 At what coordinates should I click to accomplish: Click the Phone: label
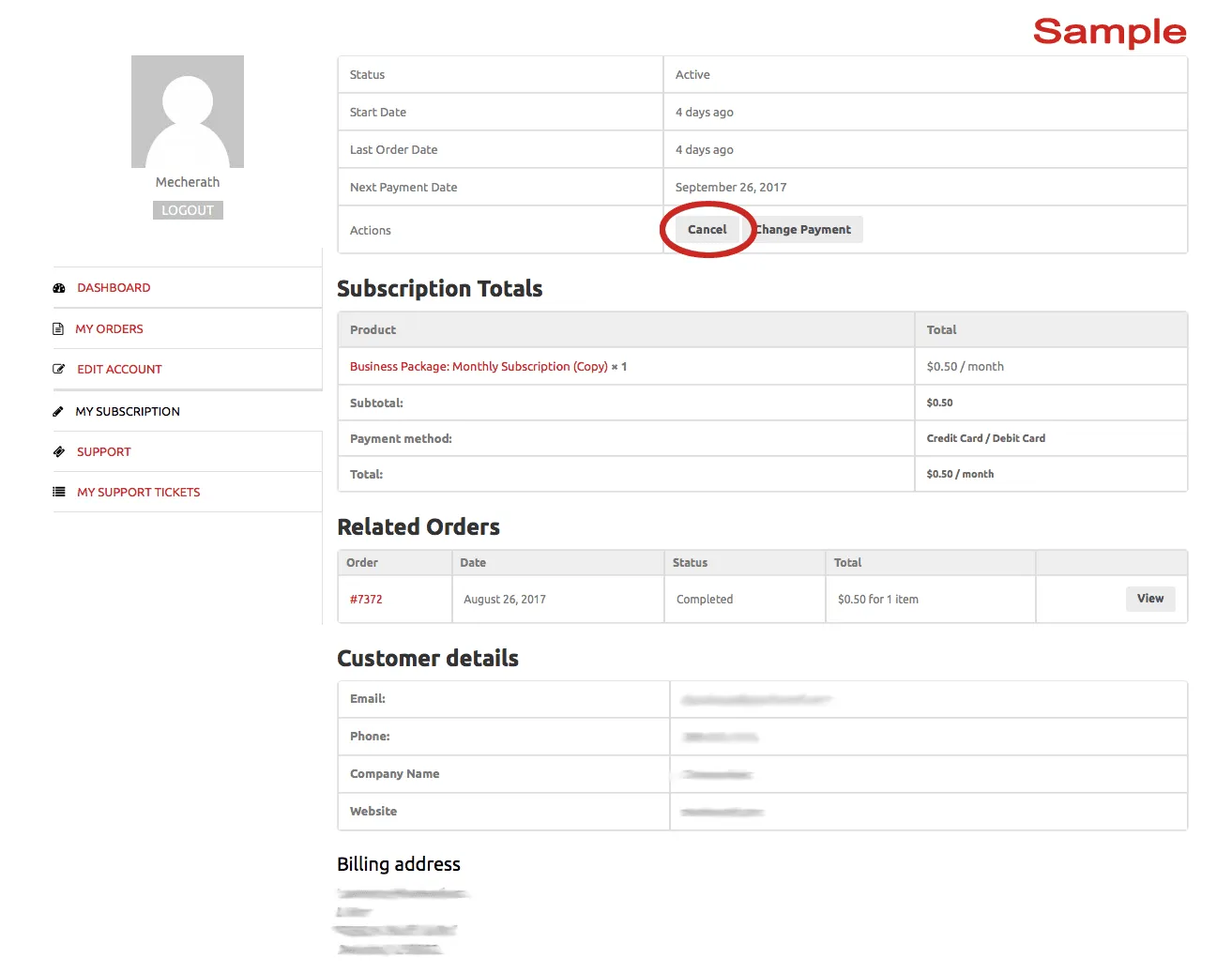tap(370, 736)
